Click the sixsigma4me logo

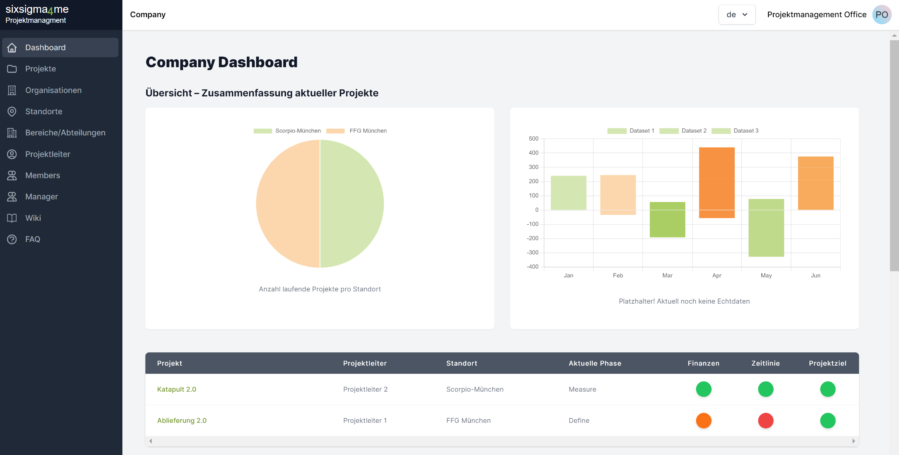(37, 14)
